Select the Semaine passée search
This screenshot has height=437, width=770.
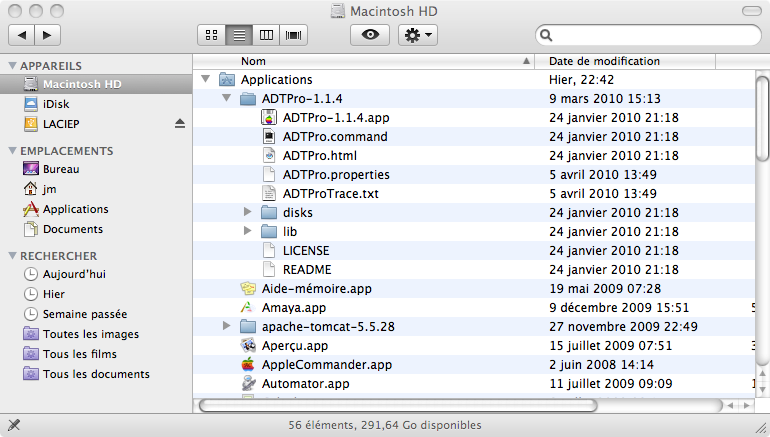(x=84, y=314)
